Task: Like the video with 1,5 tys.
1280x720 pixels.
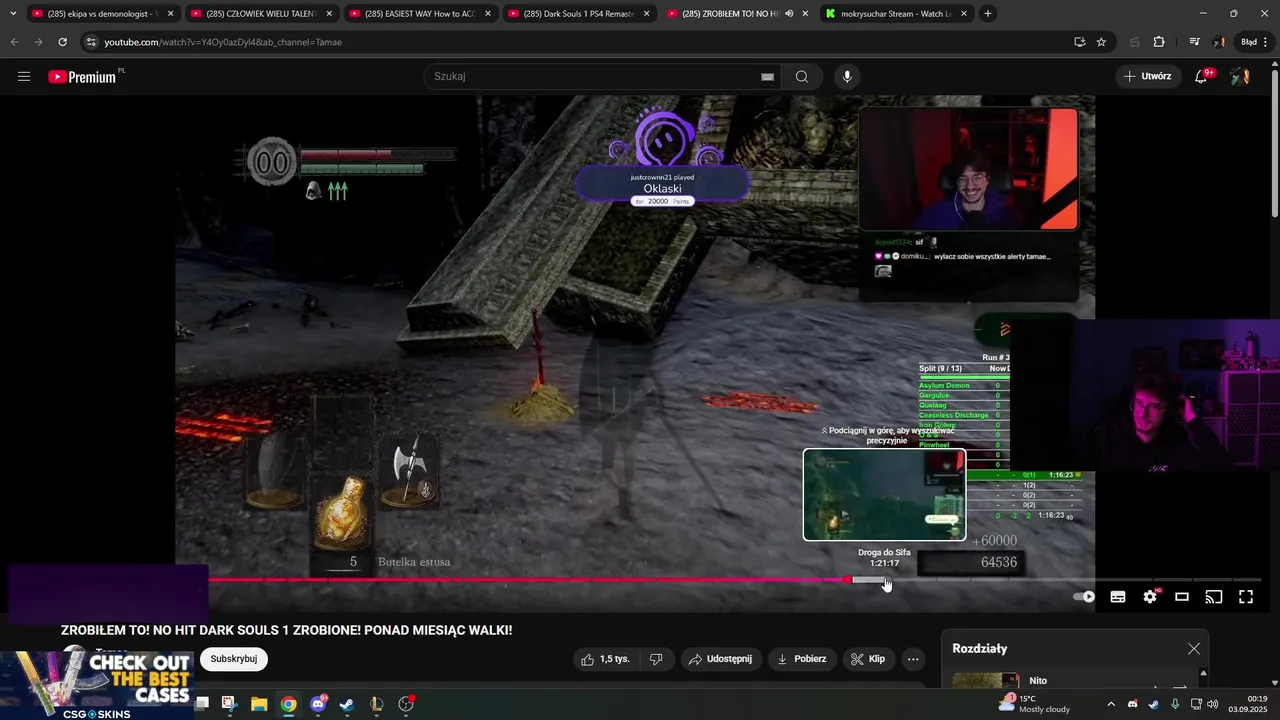Action: [606, 659]
